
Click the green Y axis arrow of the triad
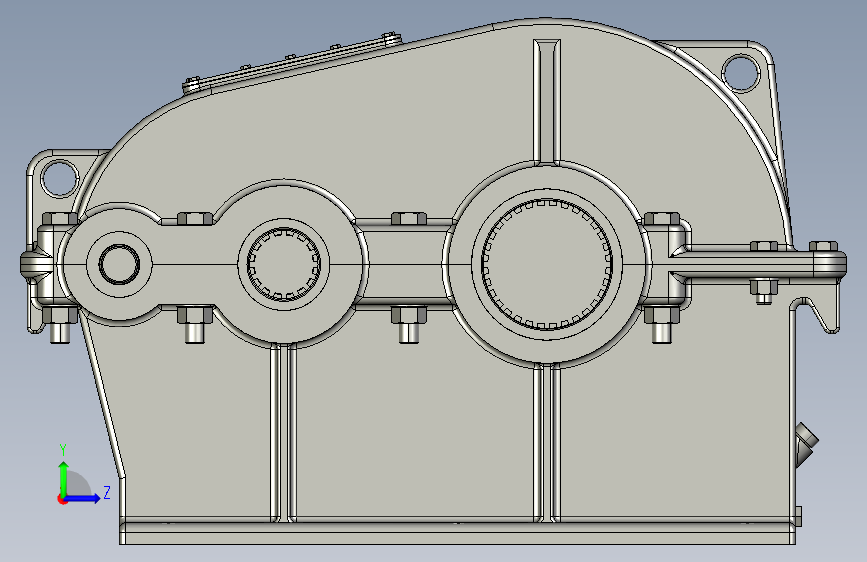pos(64,479)
